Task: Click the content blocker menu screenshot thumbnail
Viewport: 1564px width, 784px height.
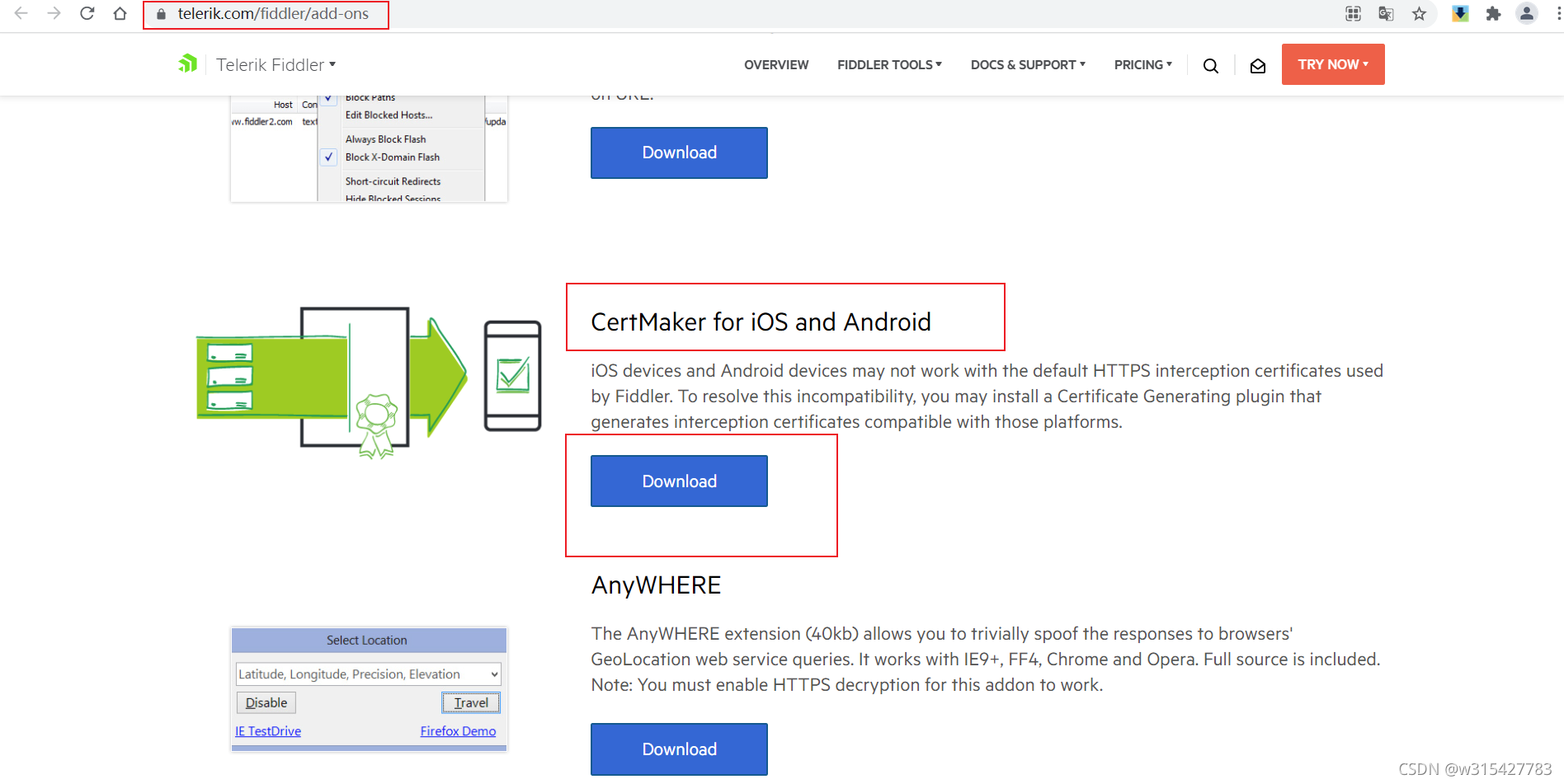Action: [x=369, y=149]
